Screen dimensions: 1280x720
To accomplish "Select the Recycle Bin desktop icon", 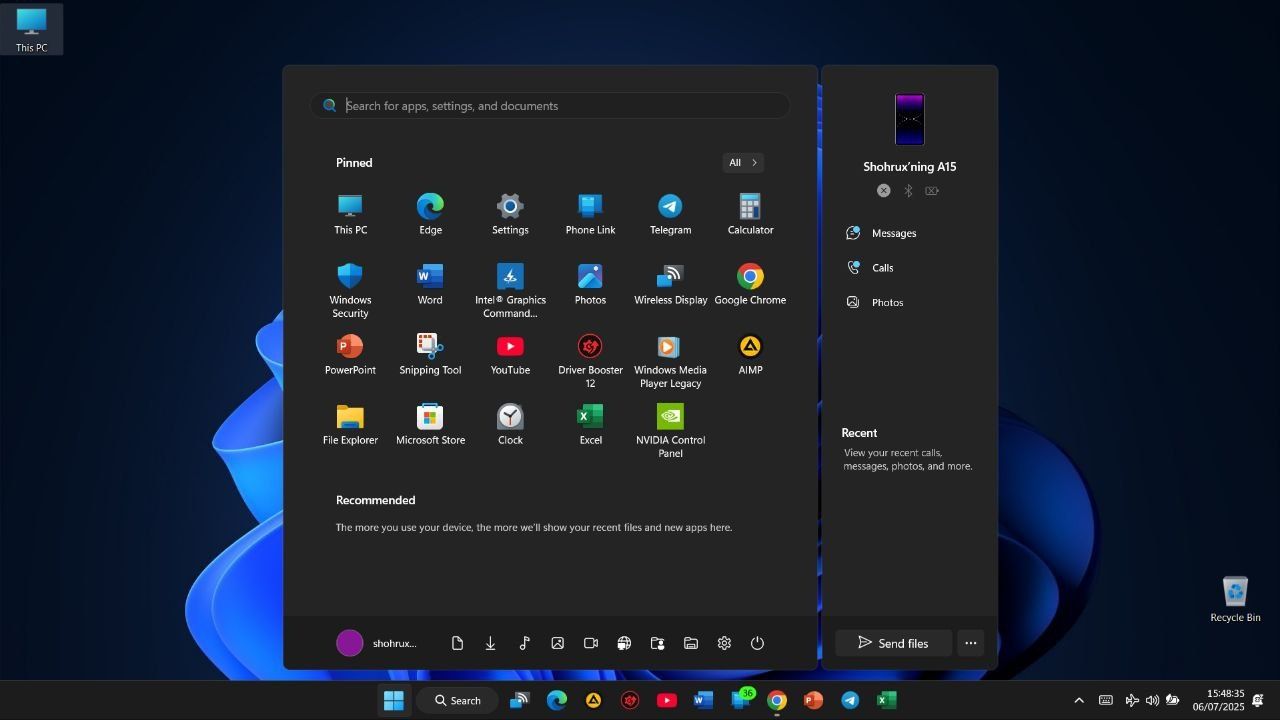I will (1235, 599).
